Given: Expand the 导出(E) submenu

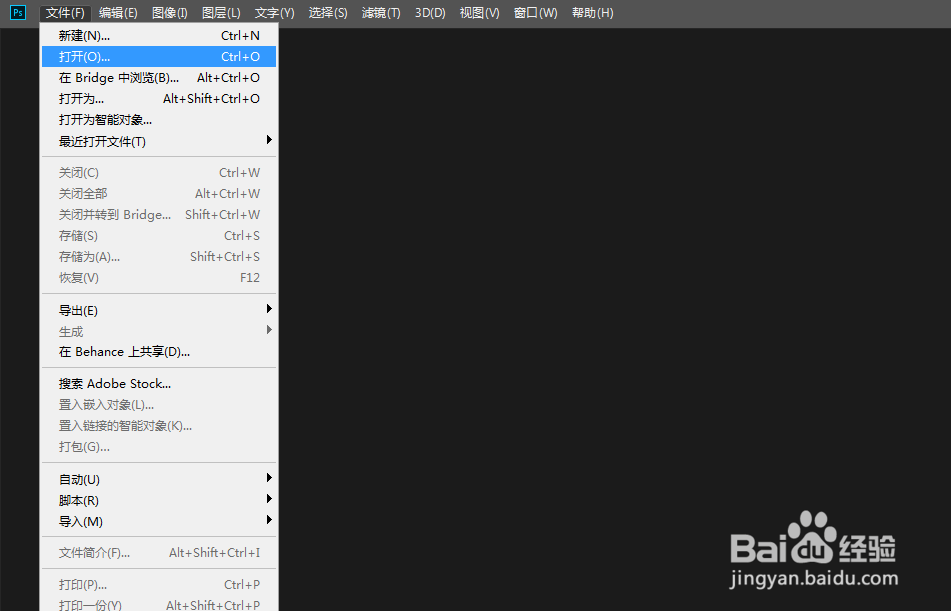Looking at the screenshot, I should [159, 310].
